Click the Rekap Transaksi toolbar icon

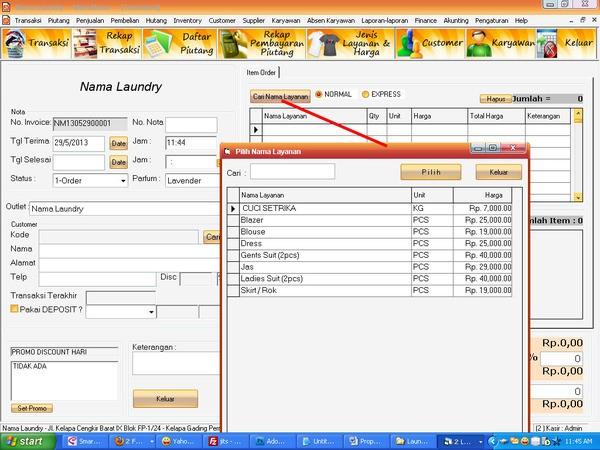point(109,44)
